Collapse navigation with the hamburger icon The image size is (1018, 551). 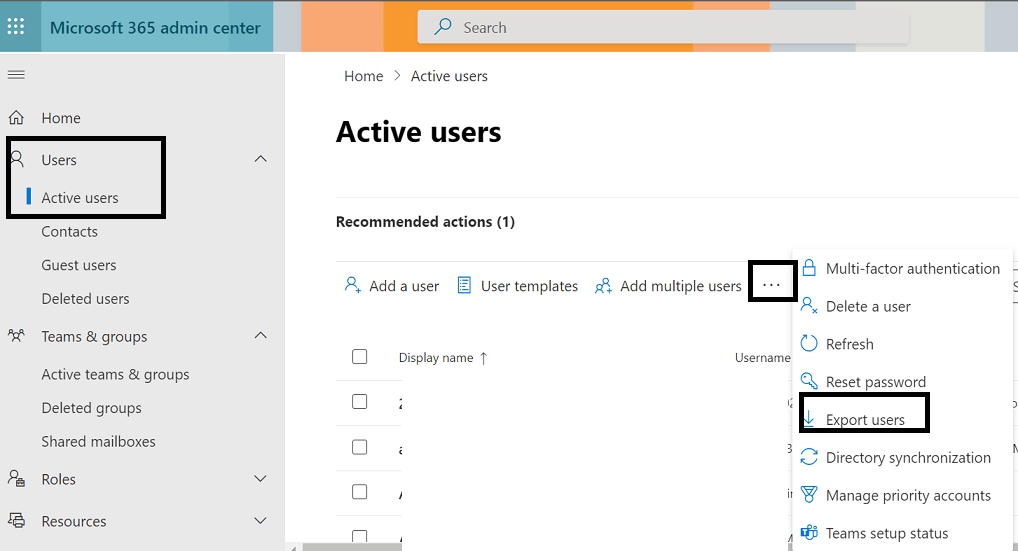pos(16,75)
